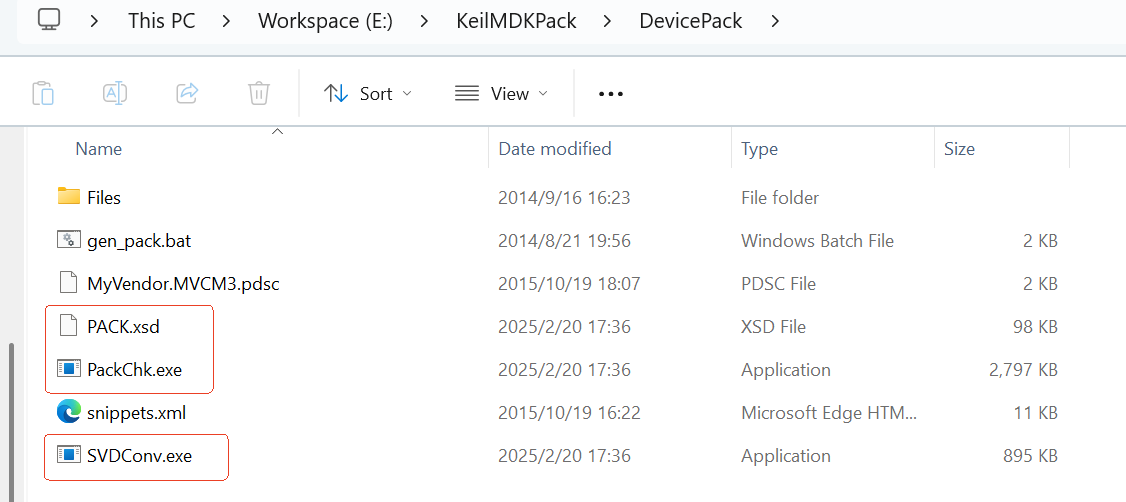Click the Delete trash can icon
1126x502 pixels.
click(x=259, y=93)
